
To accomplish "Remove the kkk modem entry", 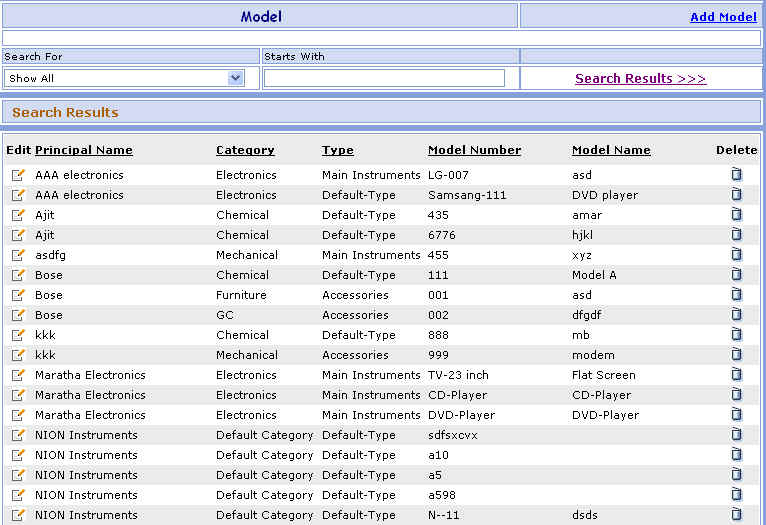I will tap(736, 355).
